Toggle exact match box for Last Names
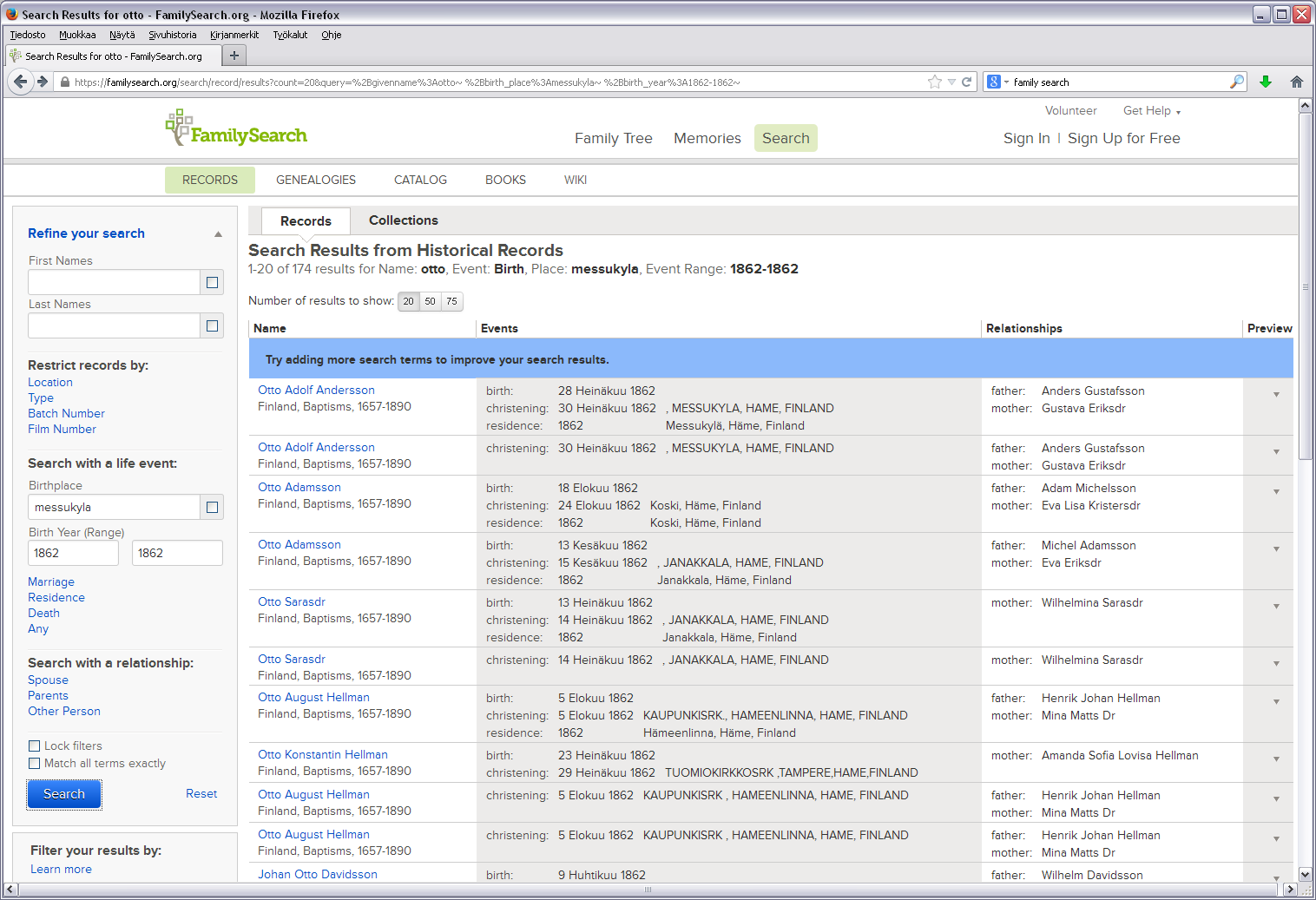 212,325
